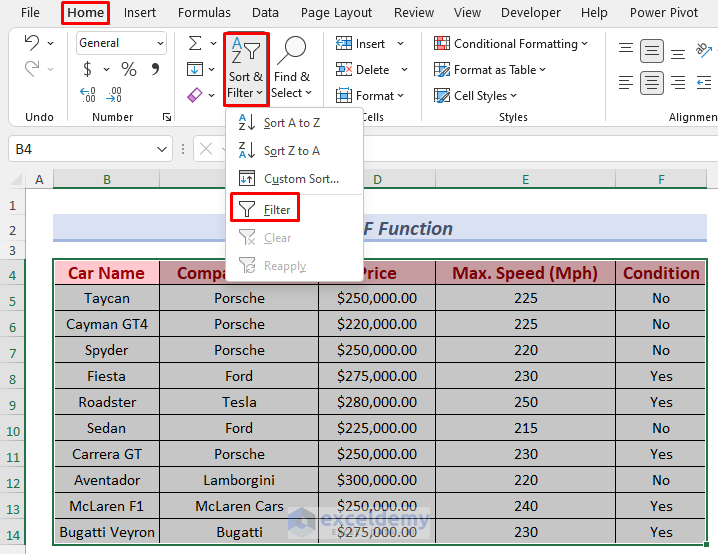
Task: Expand the AutoSum dropdown arrow
Action: pos(213,43)
